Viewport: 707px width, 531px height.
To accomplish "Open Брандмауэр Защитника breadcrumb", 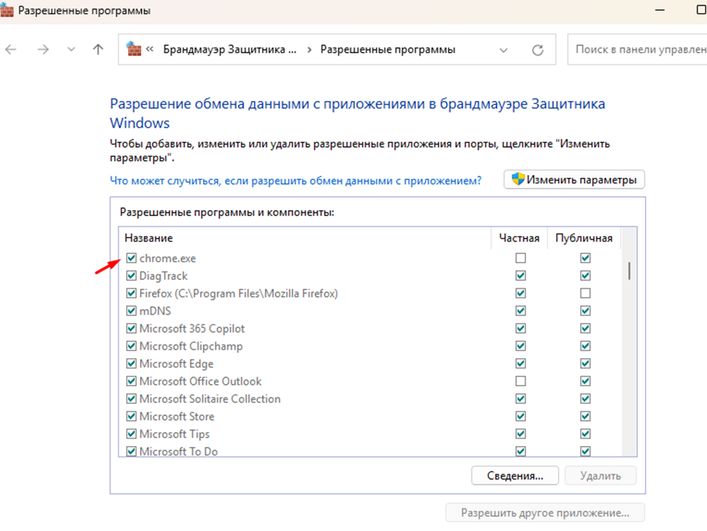I will [x=230, y=49].
